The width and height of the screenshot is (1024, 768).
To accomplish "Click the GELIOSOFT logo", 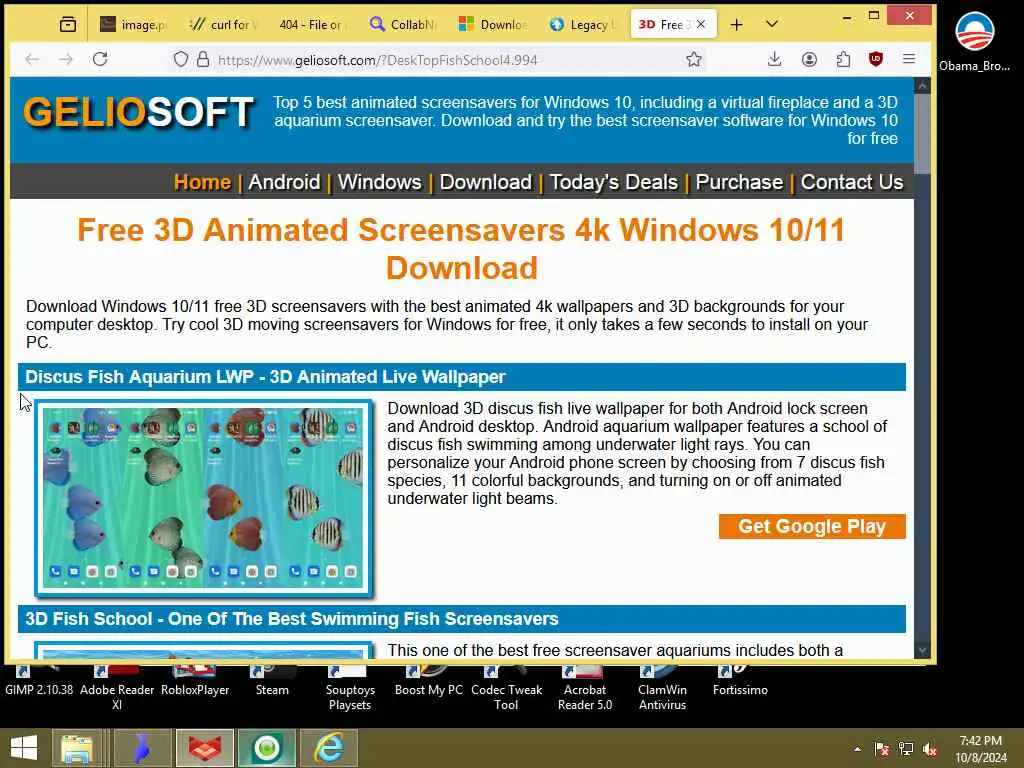I will click(138, 111).
